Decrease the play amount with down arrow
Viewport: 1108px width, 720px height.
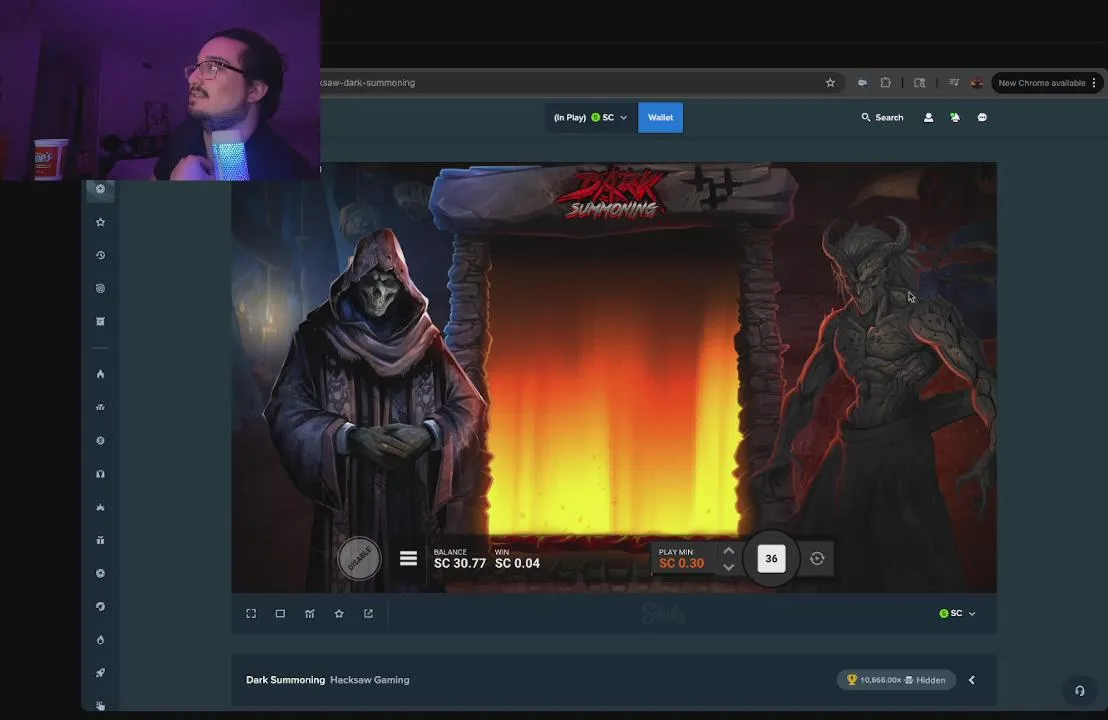729,567
